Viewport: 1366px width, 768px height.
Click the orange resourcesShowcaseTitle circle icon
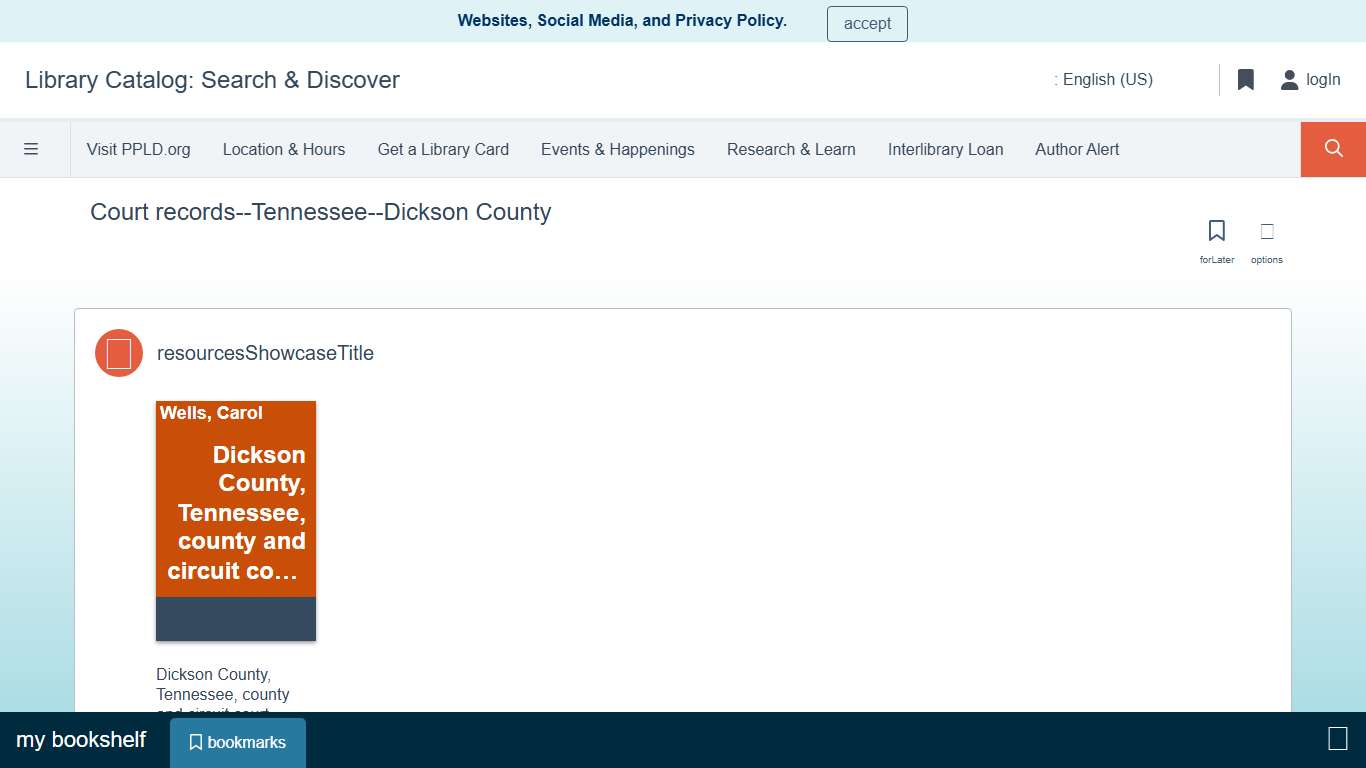(x=118, y=353)
